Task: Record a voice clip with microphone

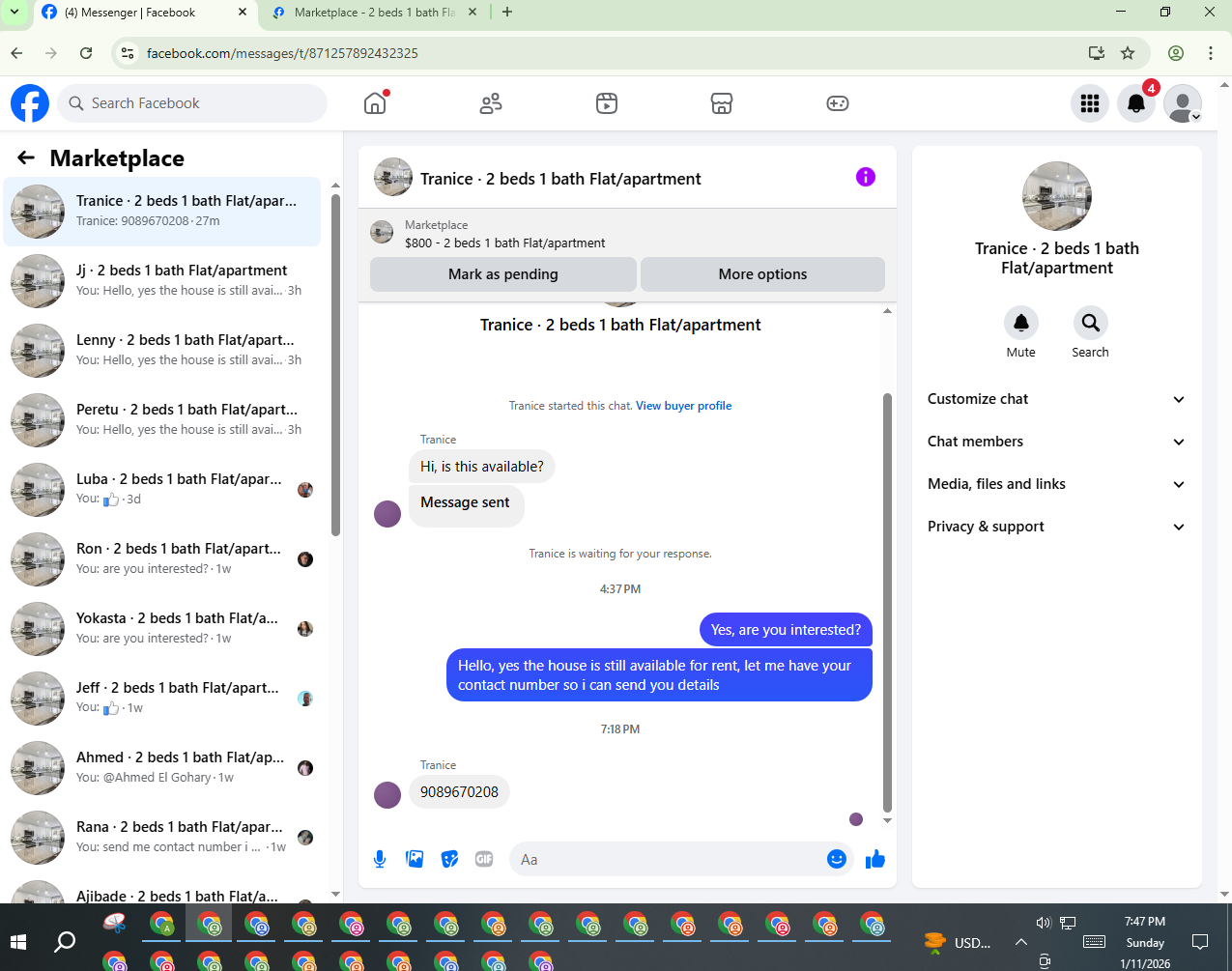Action: point(380,859)
